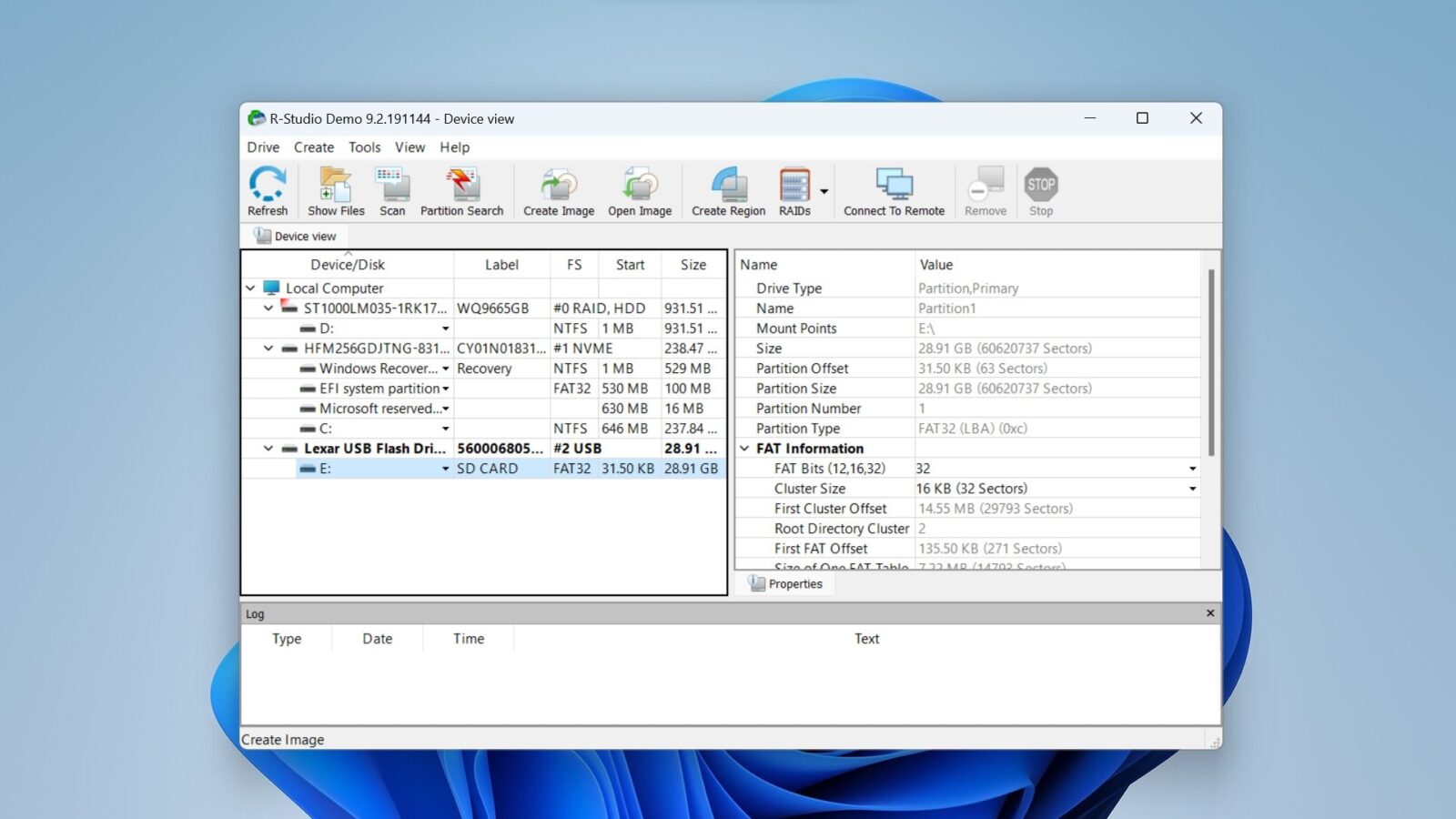
Task: Open the FAT Bits dropdown
Action: point(1192,468)
